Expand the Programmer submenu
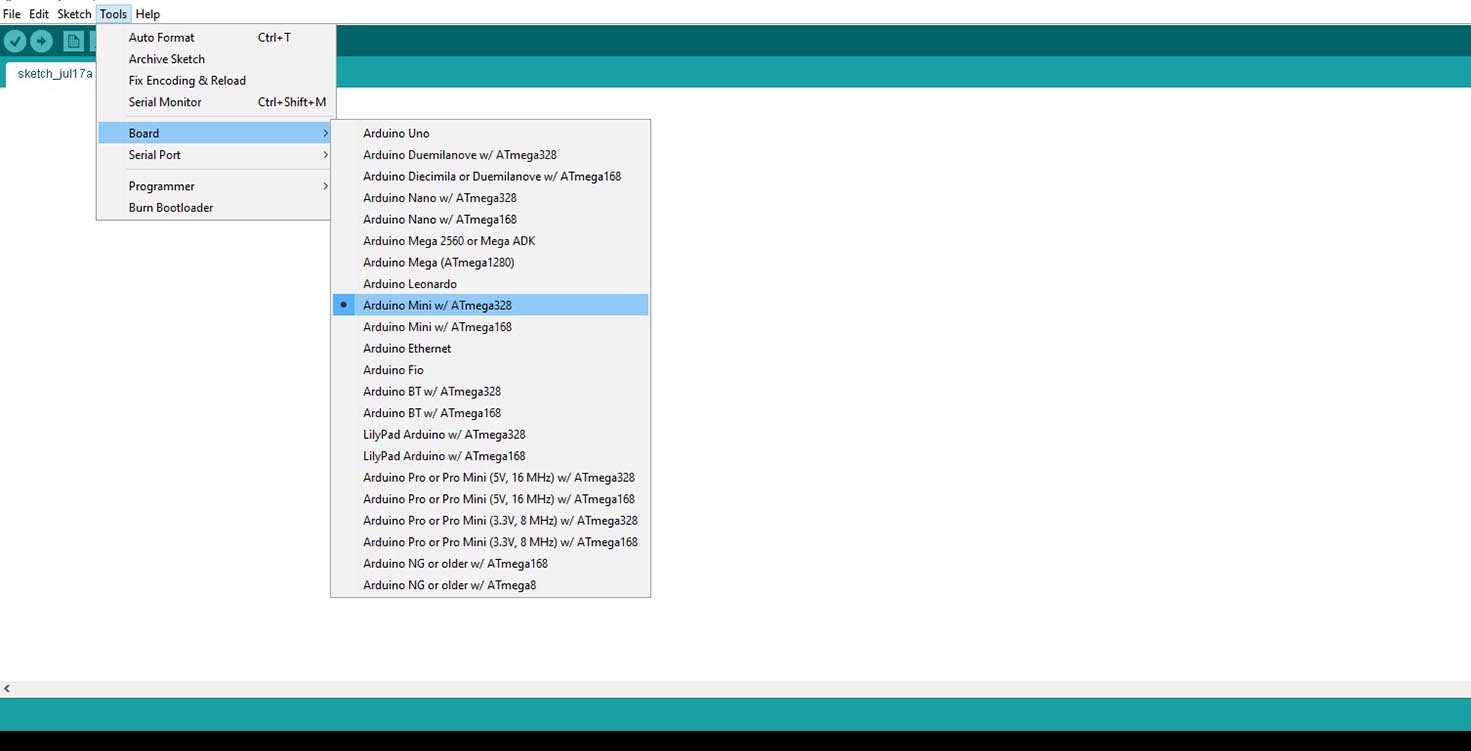The width and height of the screenshot is (1471, 751). (216, 186)
